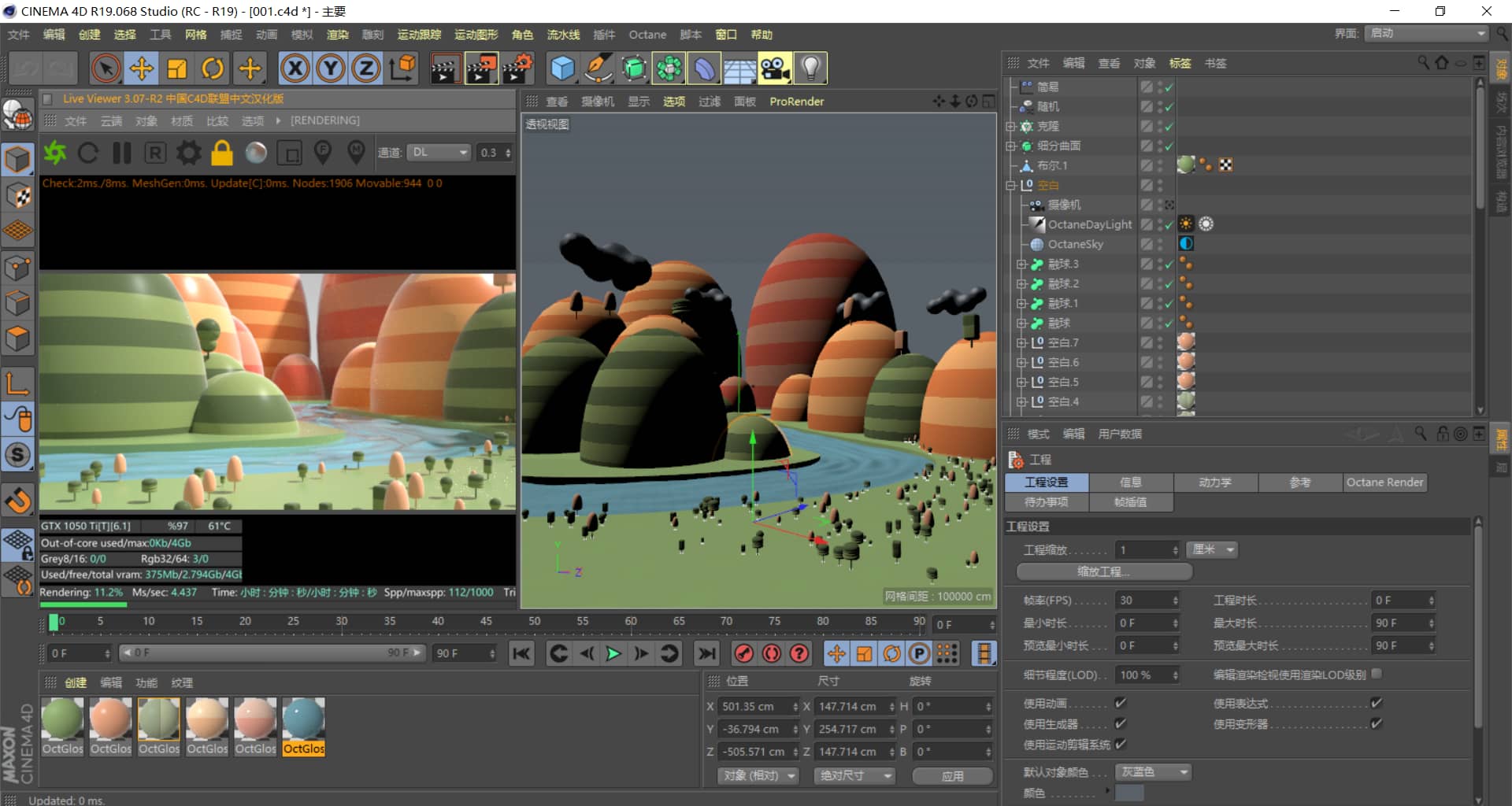Open the 厘米 unit dropdown
The width and height of the screenshot is (1512, 806).
tap(1213, 549)
